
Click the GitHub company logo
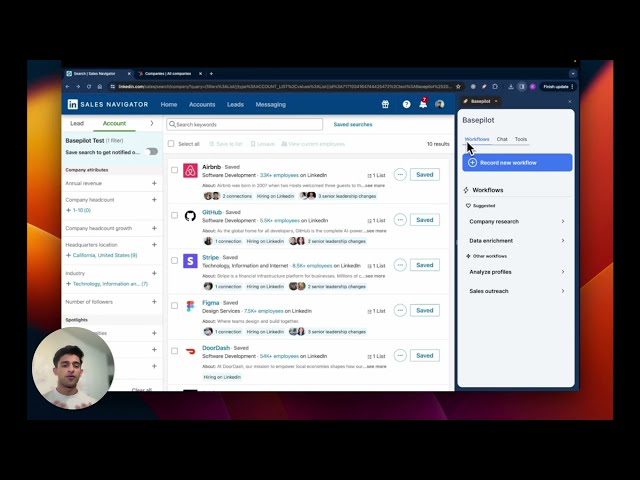pos(190,216)
